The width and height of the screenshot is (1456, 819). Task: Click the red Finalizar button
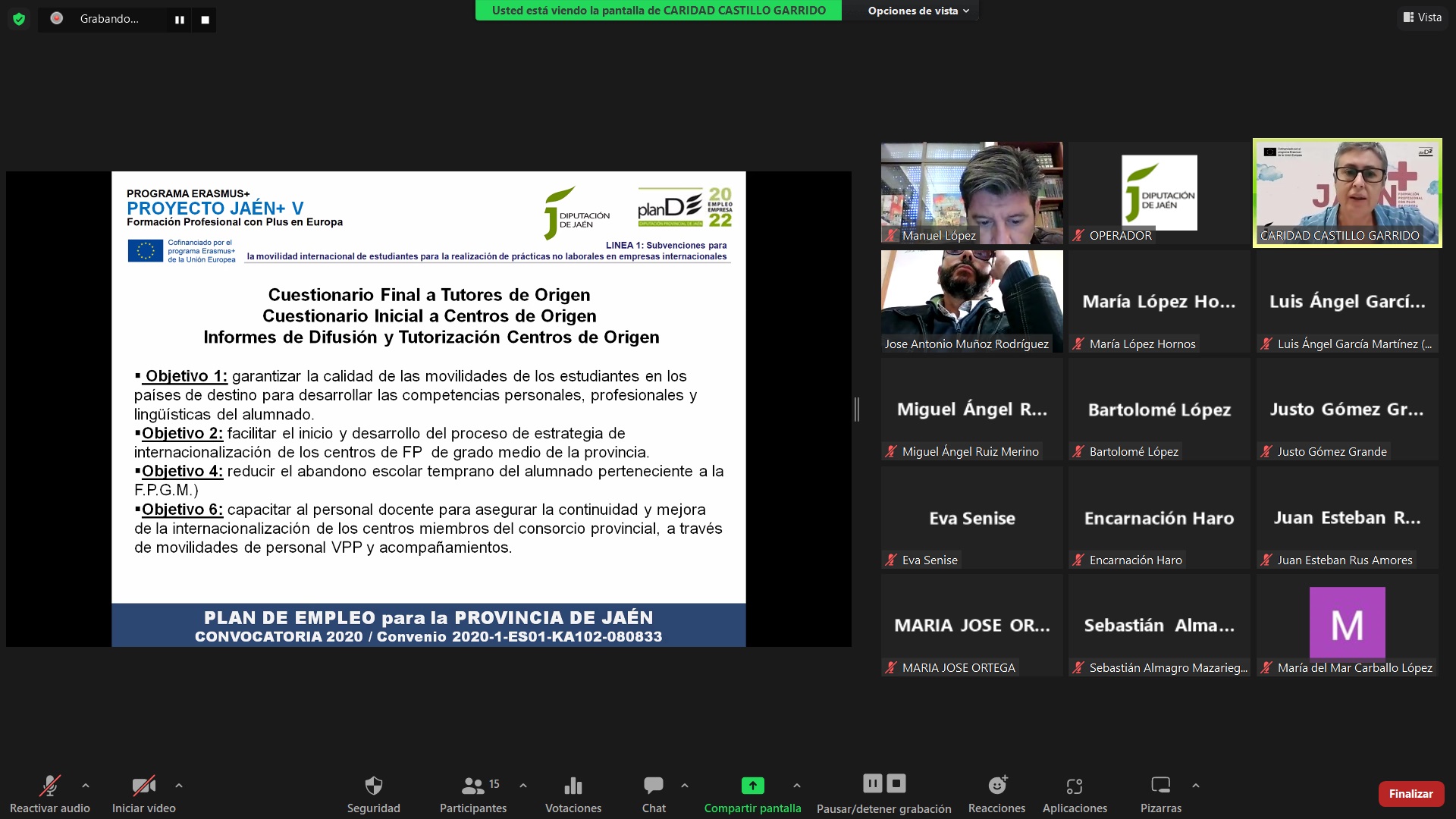point(1410,794)
